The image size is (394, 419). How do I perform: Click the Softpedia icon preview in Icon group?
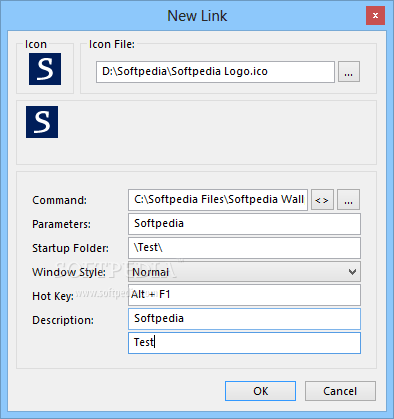click(45, 69)
